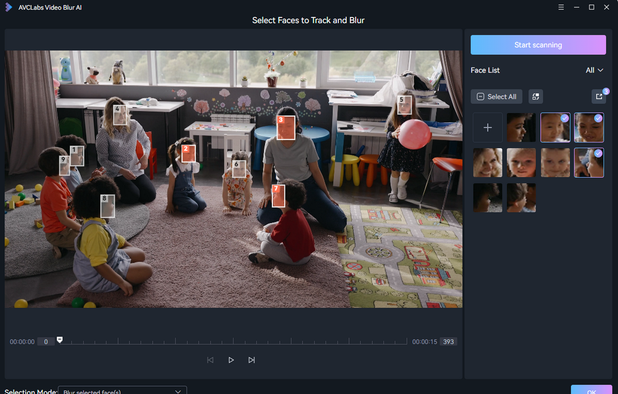Go to the previous frame
Image resolution: width=618 pixels, height=394 pixels.
(210, 360)
